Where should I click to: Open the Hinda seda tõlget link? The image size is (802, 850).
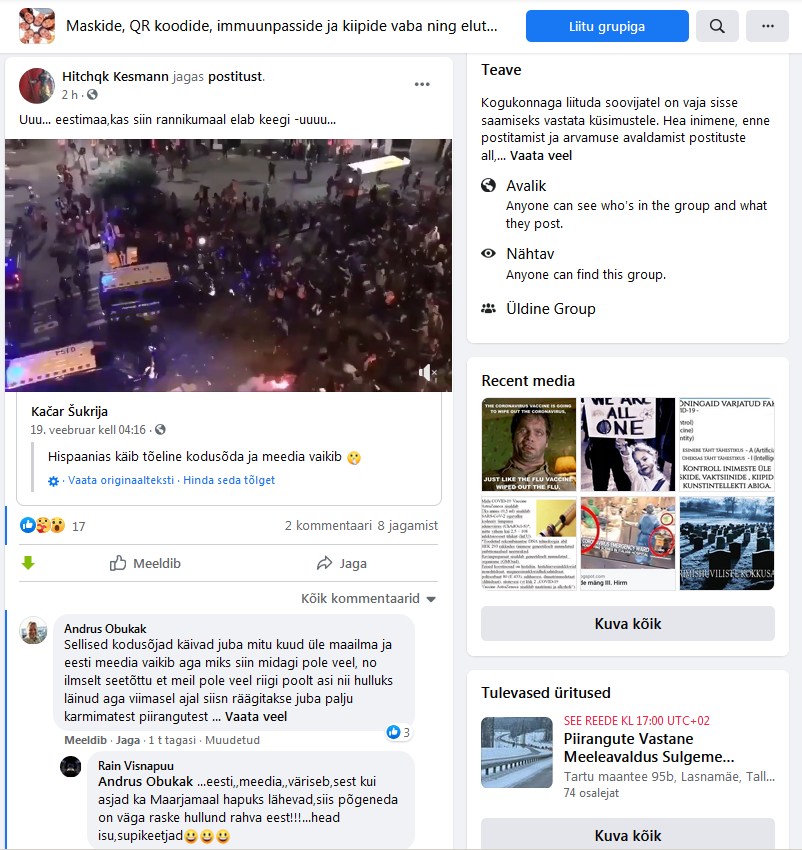tap(229, 480)
